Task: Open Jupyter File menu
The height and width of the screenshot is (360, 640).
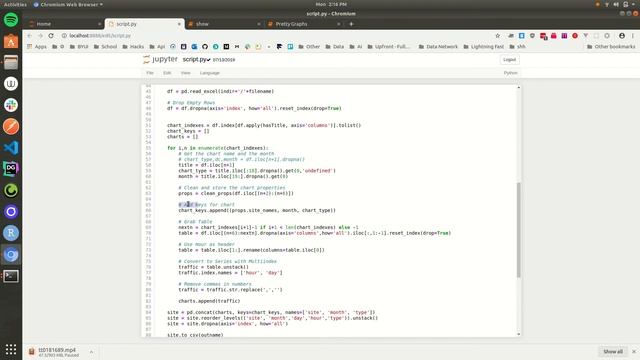Action: (x=150, y=73)
